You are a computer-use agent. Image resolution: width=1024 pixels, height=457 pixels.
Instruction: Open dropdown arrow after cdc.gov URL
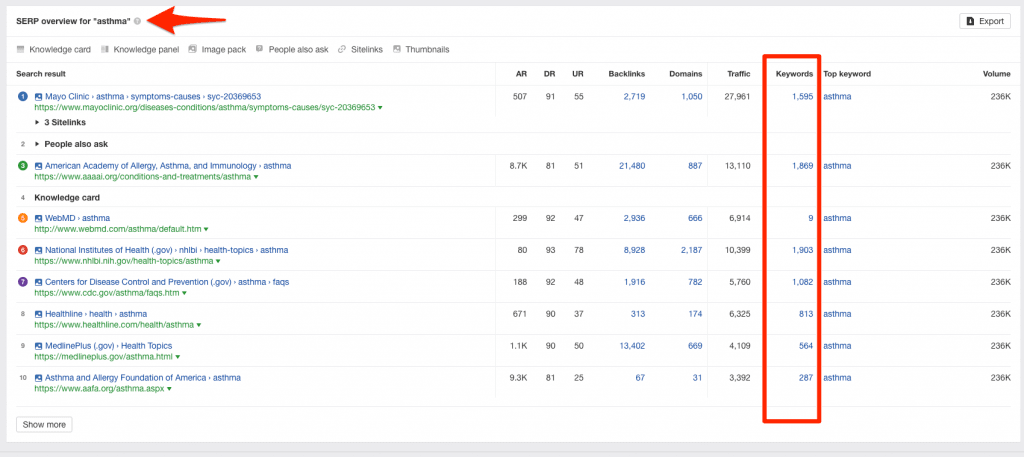coord(184,293)
